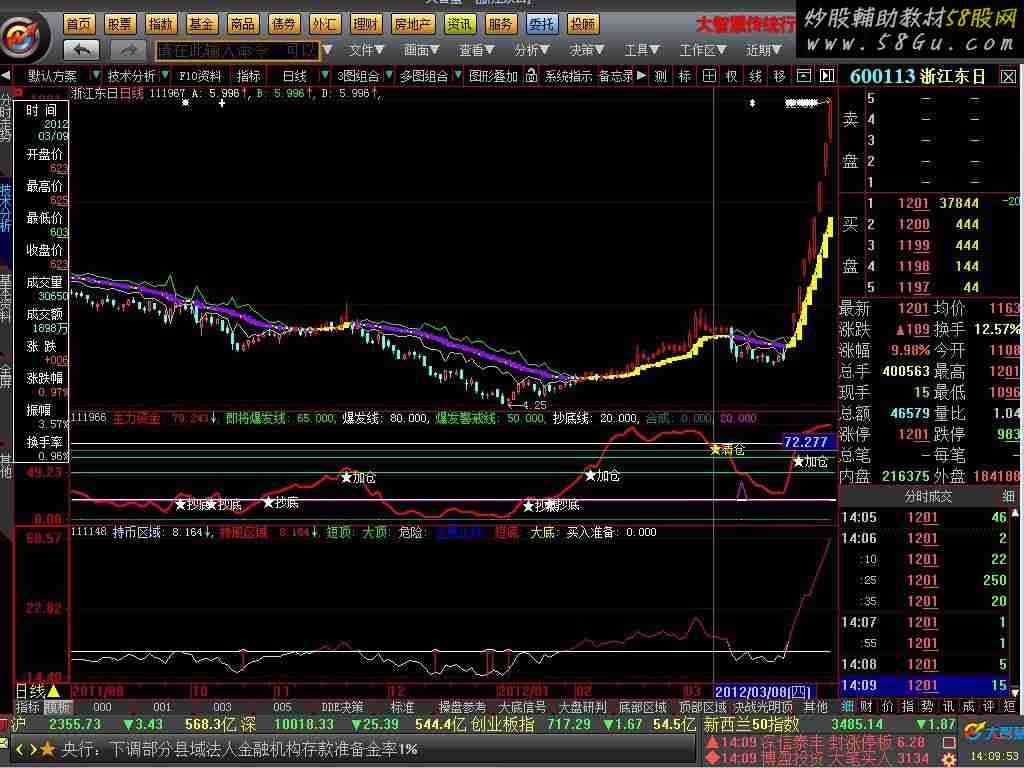Close the 600113 quote panel with the X box
The image size is (1024, 768).
pos(1008,76)
